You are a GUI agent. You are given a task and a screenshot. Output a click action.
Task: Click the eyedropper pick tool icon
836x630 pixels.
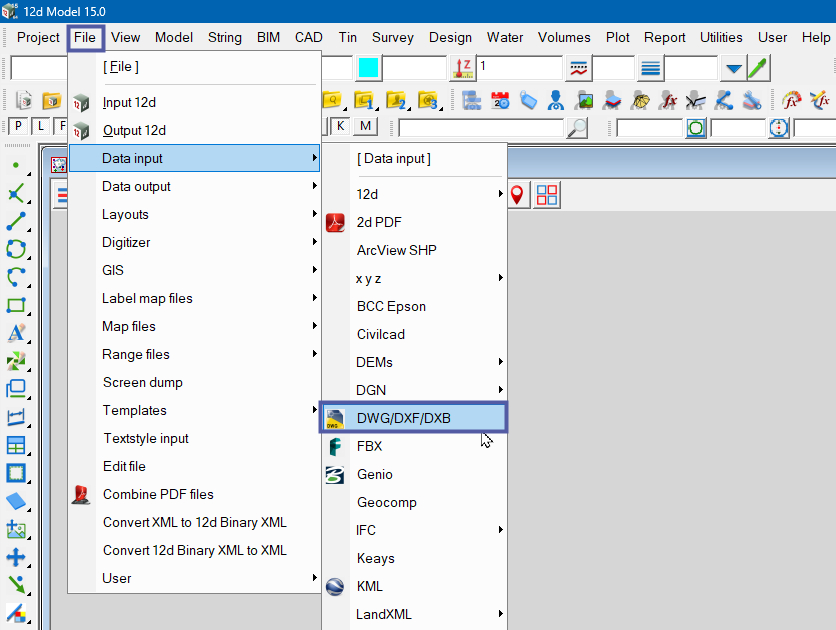coord(759,68)
